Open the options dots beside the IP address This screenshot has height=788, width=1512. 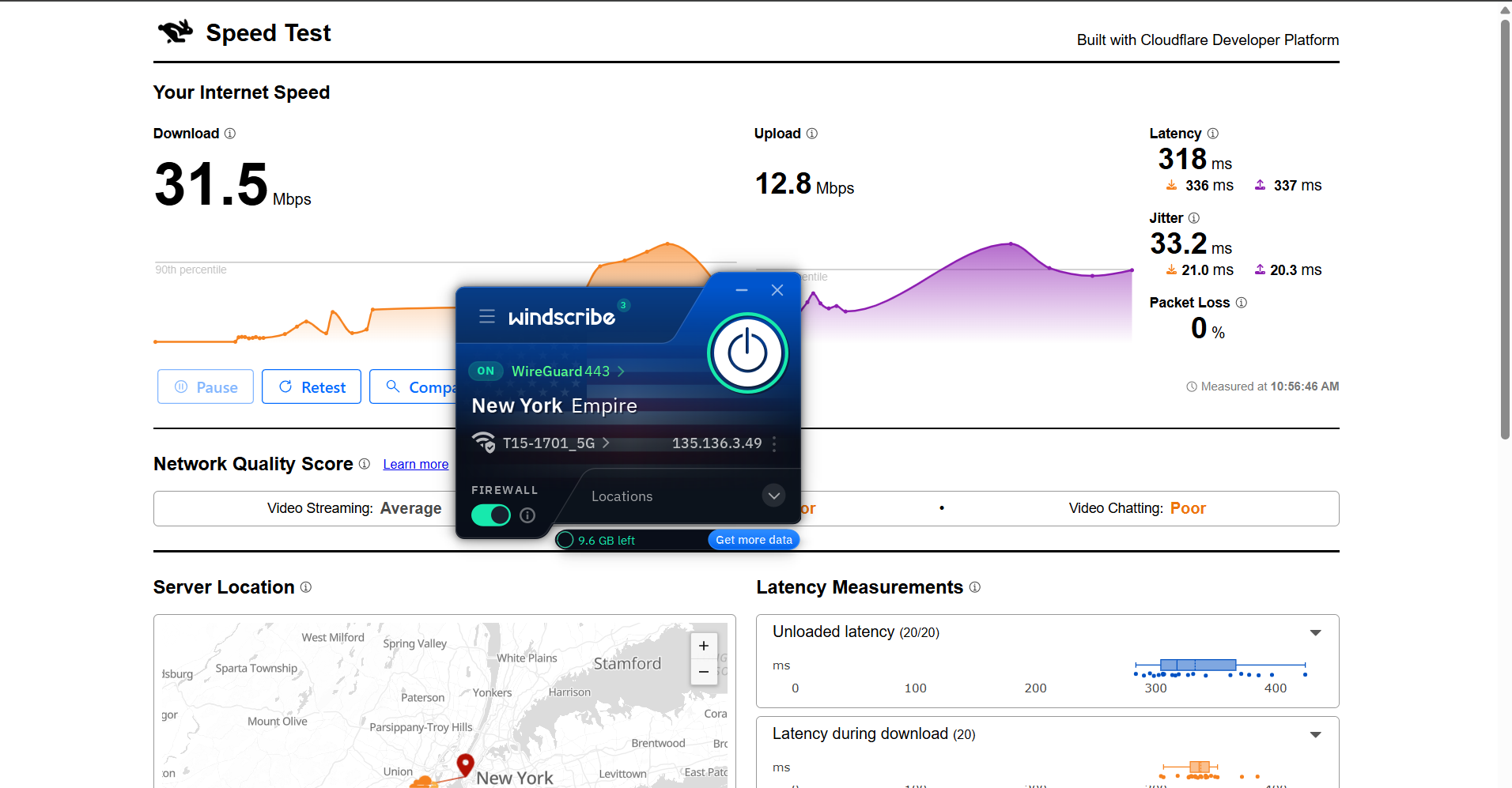[774, 443]
